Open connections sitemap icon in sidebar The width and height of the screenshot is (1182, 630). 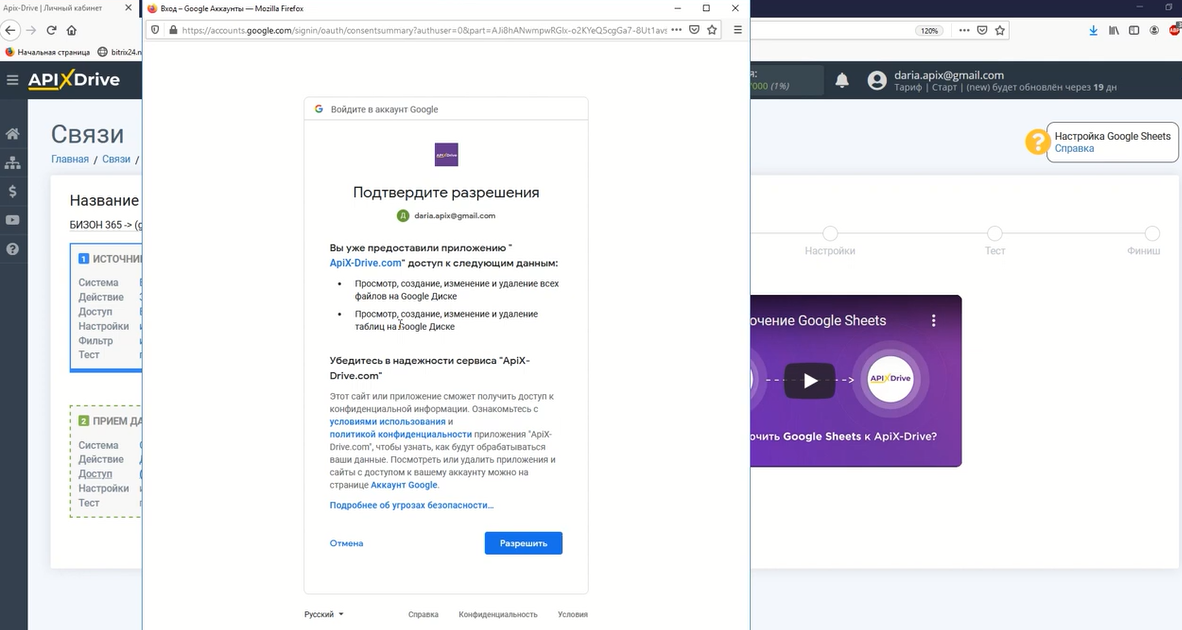click(x=13, y=163)
